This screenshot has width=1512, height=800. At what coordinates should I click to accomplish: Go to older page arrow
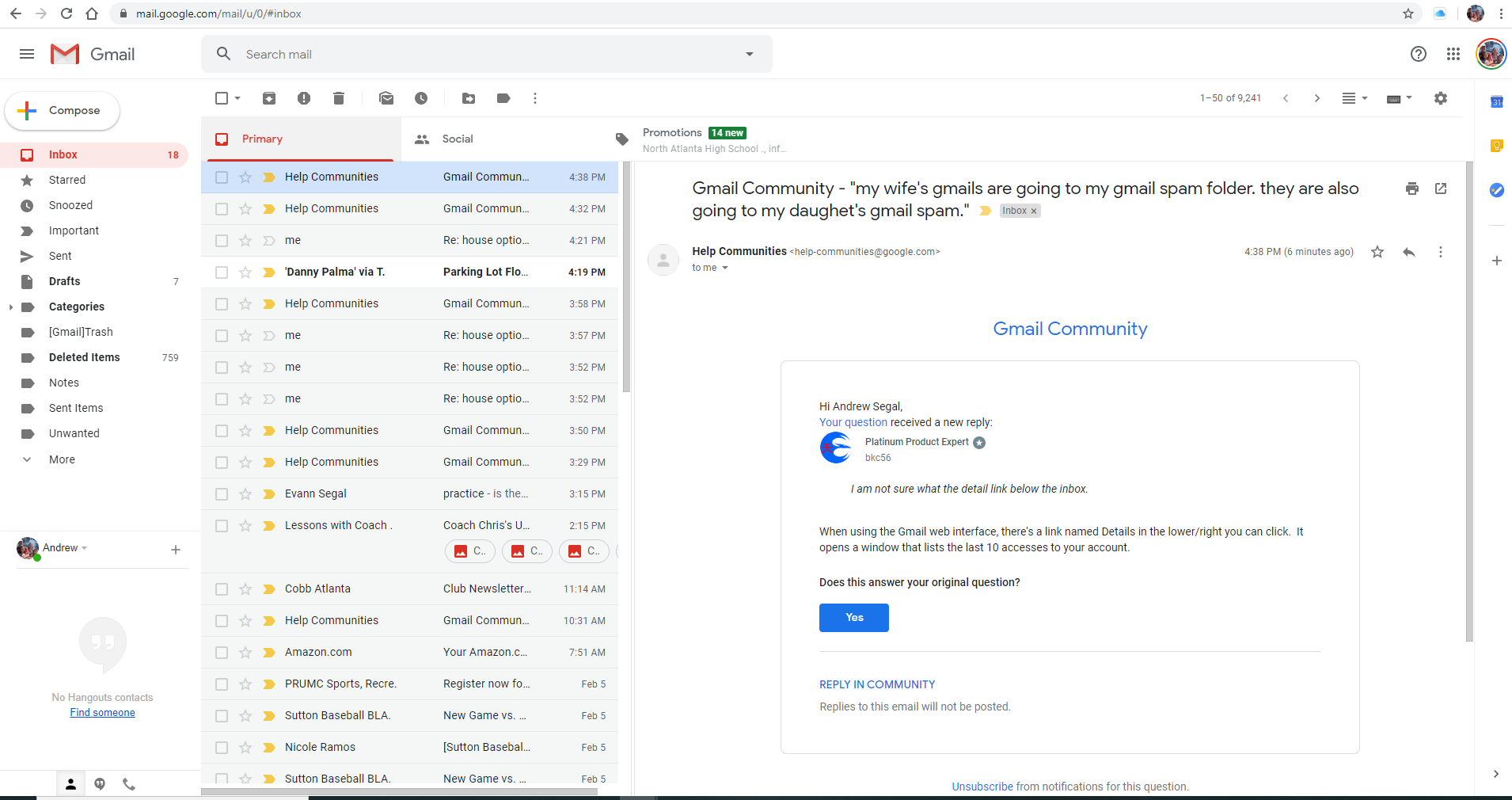coord(1317,98)
